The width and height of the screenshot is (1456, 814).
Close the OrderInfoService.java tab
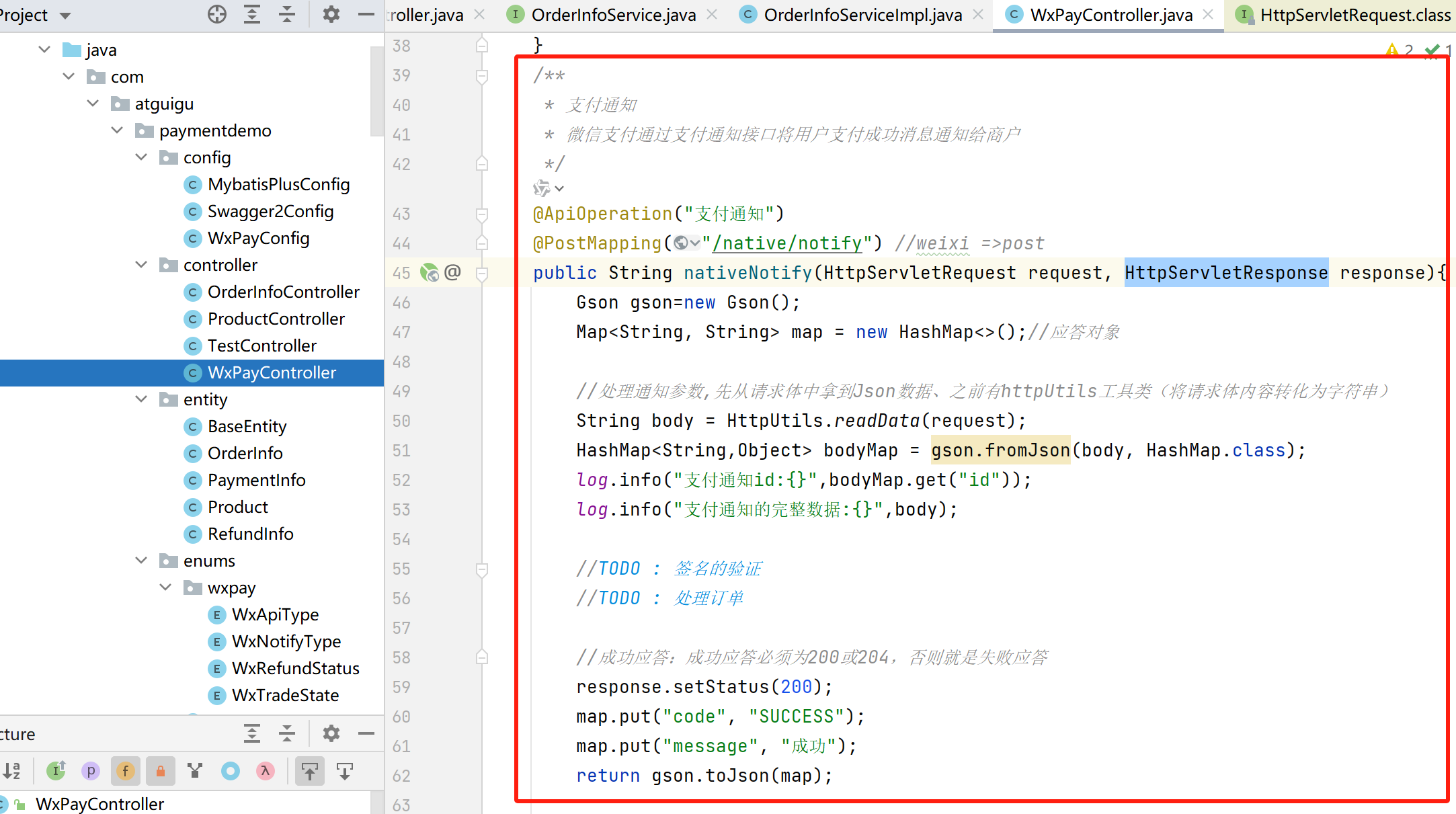pyautogui.click(x=713, y=15)
